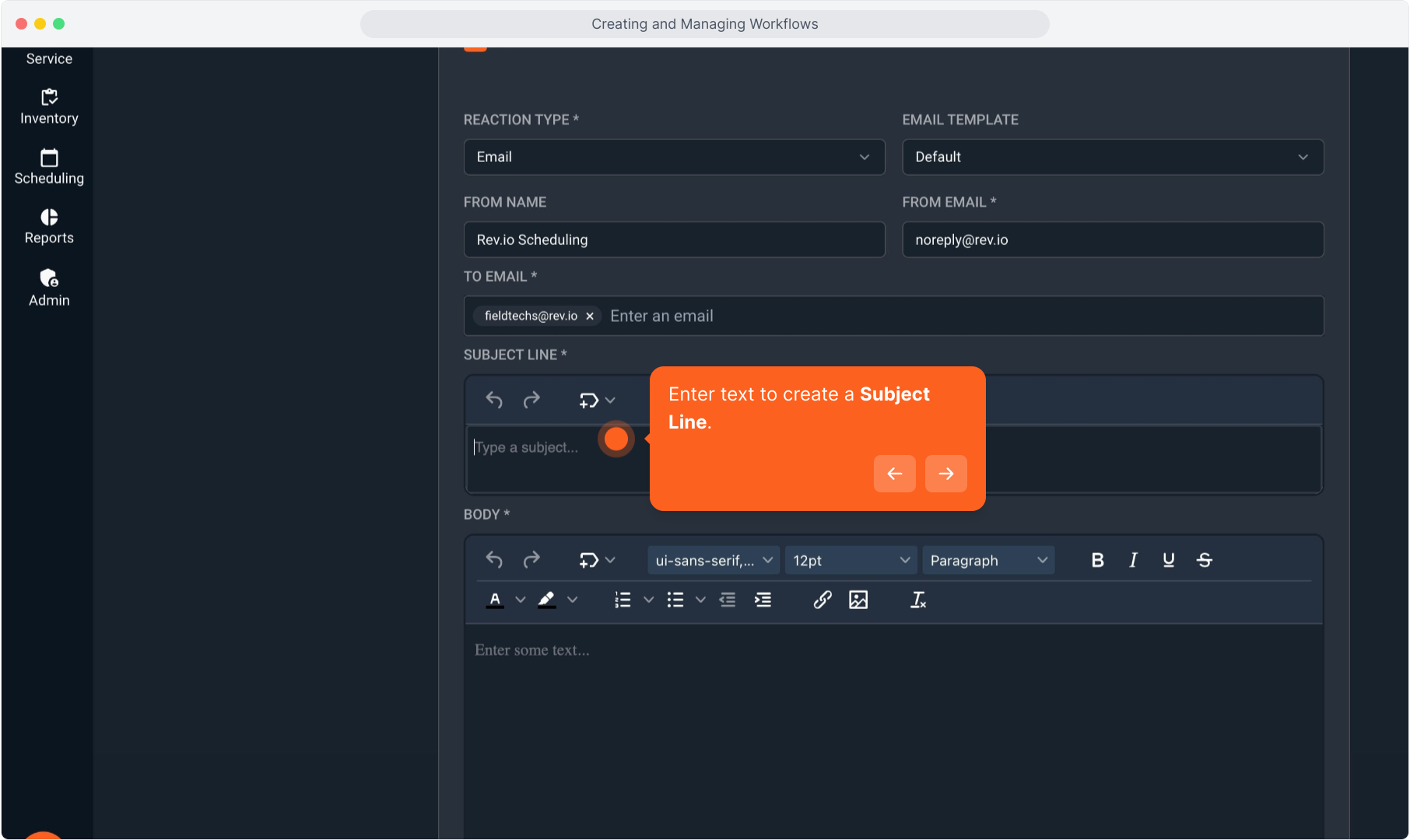Click the bullet list icon
The image size is (1410, 840).
tap(675, 600)
